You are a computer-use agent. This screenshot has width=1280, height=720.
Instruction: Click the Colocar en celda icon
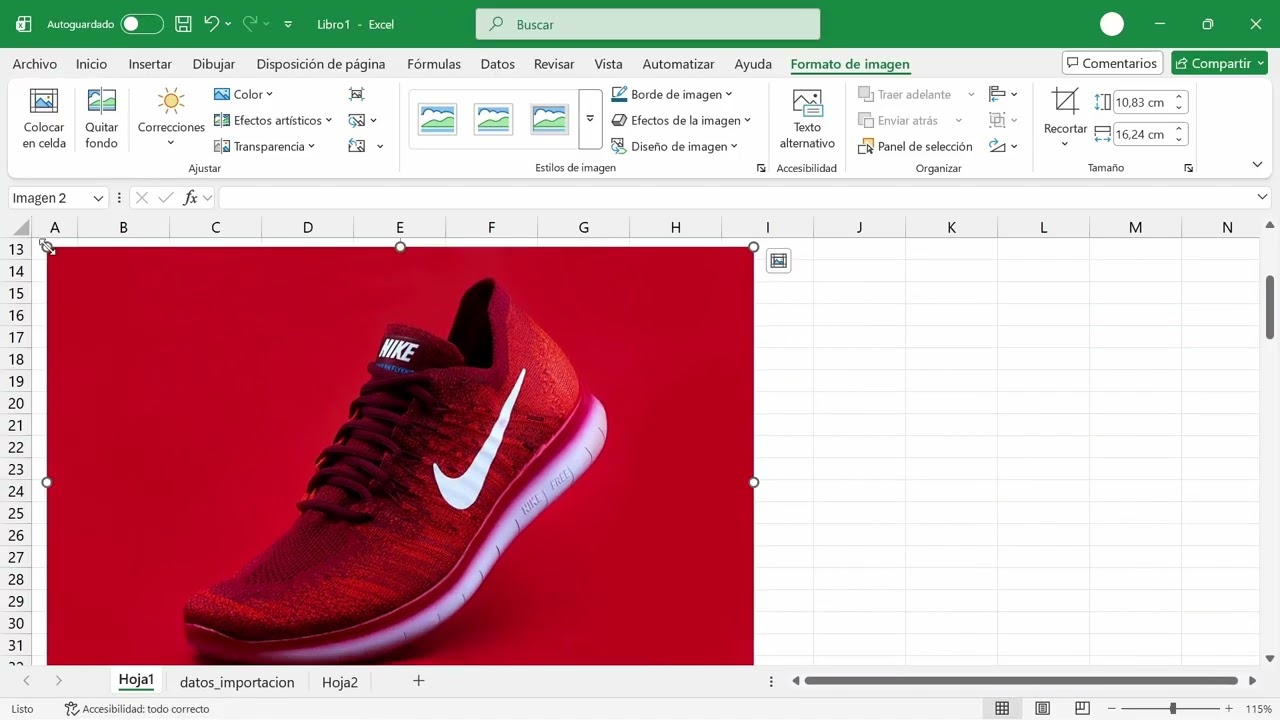tap(44, 101)
